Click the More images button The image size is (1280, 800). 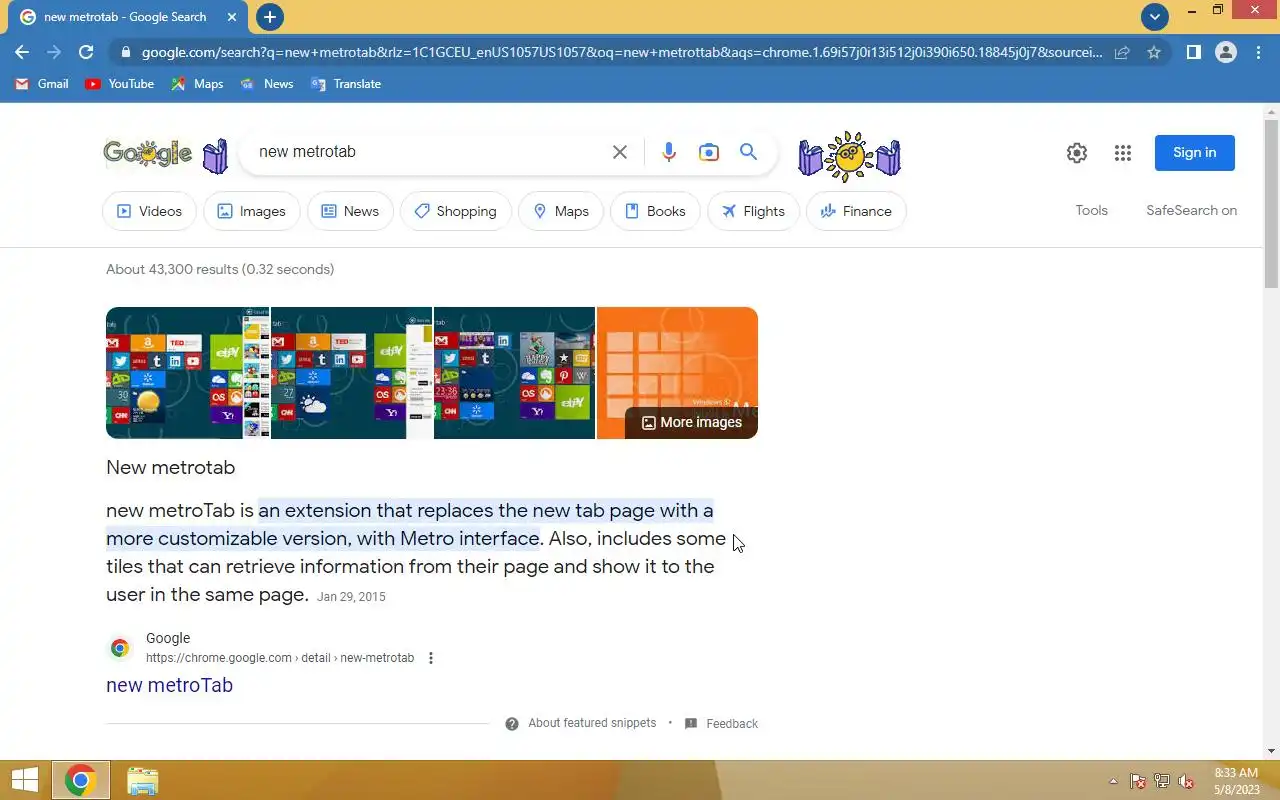click(691, 422)
